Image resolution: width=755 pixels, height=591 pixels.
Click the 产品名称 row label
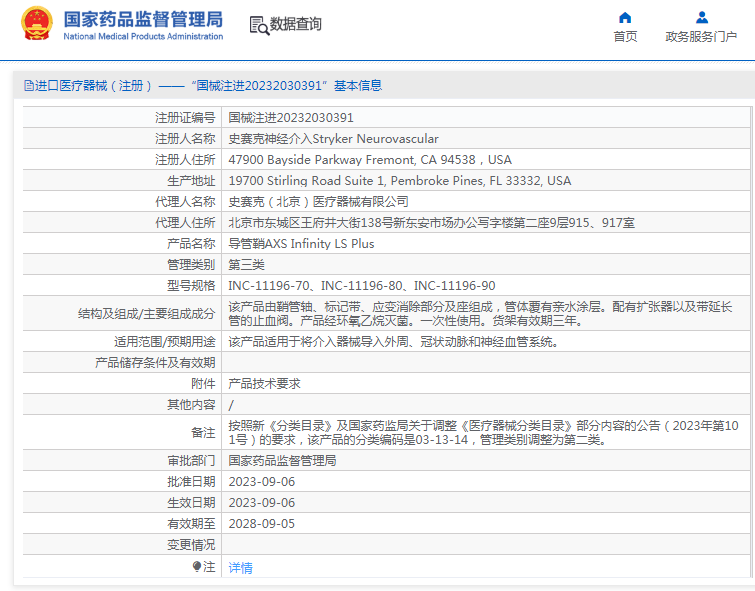191,244
